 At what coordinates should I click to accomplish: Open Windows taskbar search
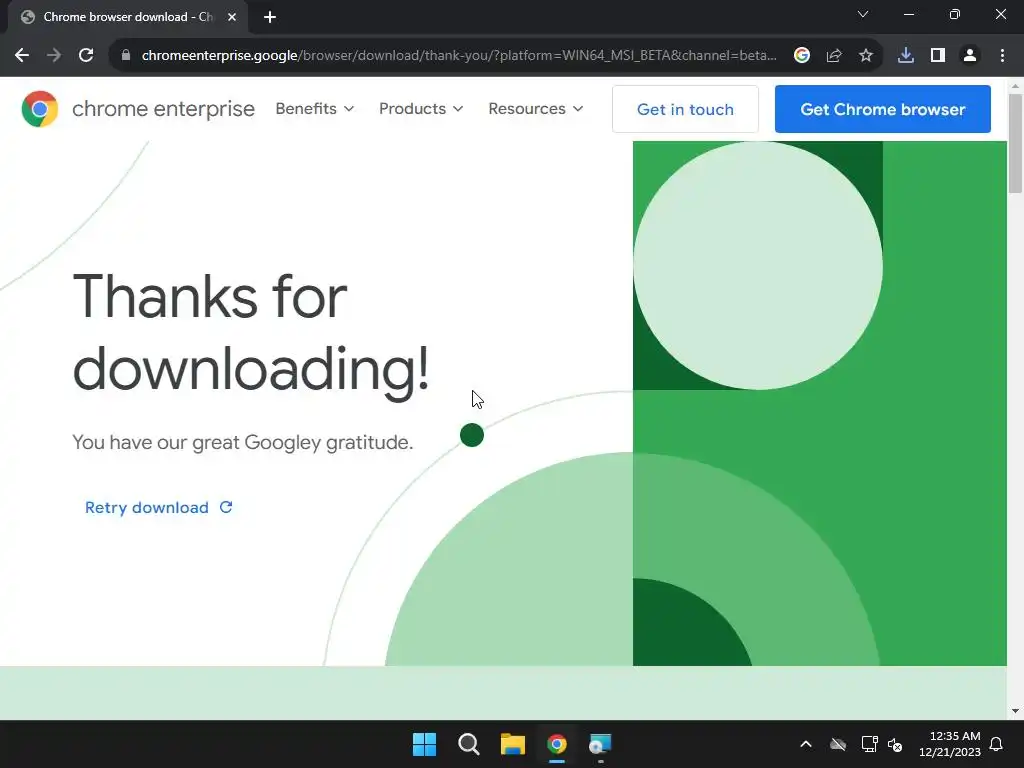(468, 744)
